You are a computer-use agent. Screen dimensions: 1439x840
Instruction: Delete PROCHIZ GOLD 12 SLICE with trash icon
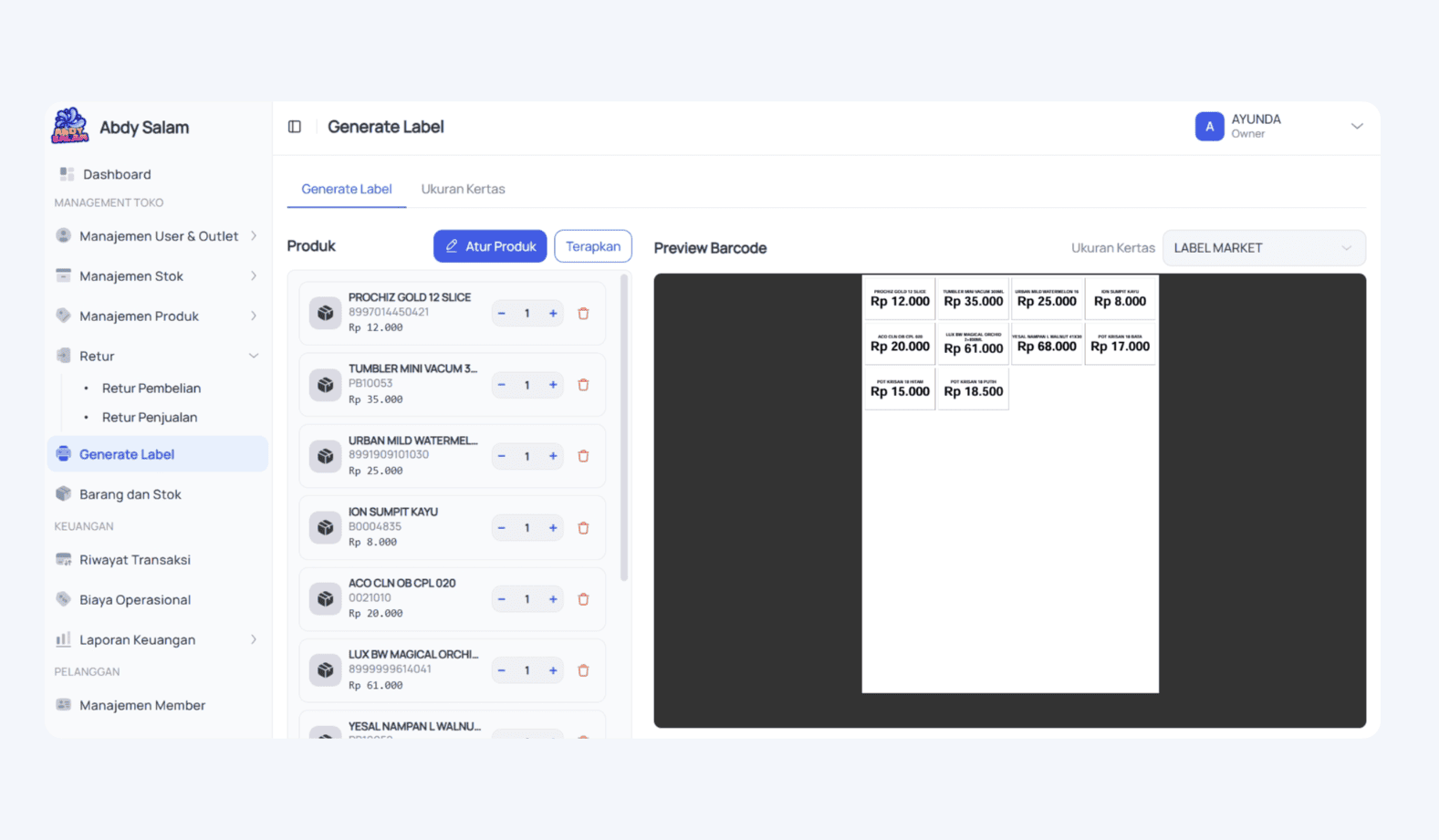click(583, 314)
